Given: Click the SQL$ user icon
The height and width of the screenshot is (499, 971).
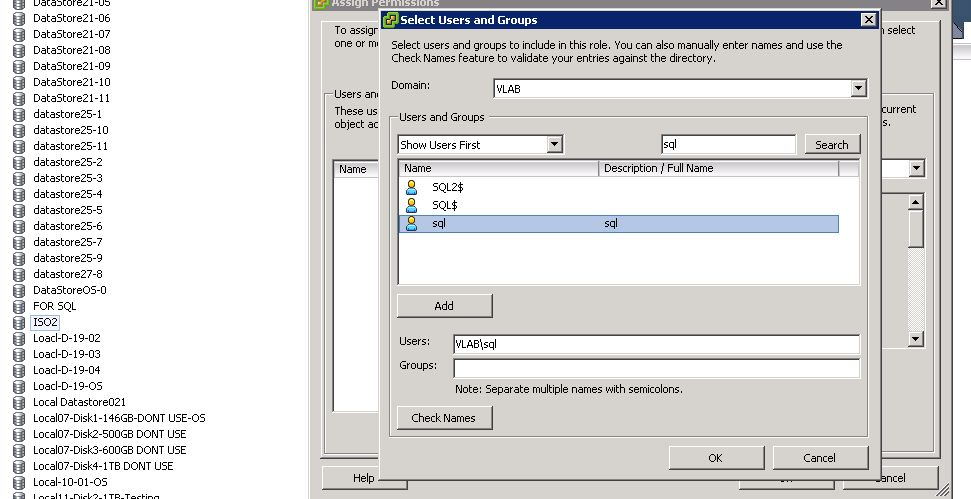Looking at the screenshot, I should [411, 205].
